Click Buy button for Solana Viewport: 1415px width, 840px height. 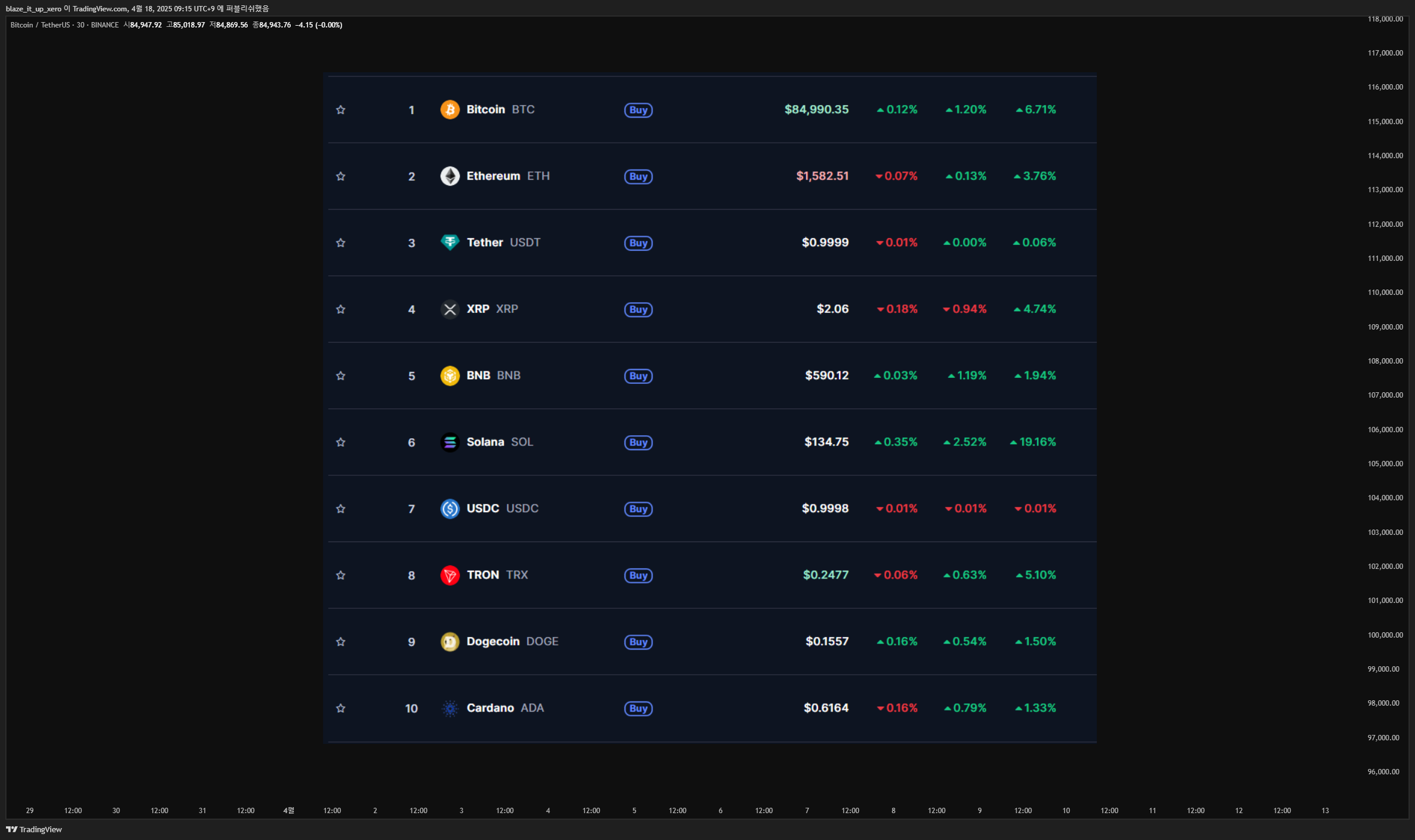point(638,442)
